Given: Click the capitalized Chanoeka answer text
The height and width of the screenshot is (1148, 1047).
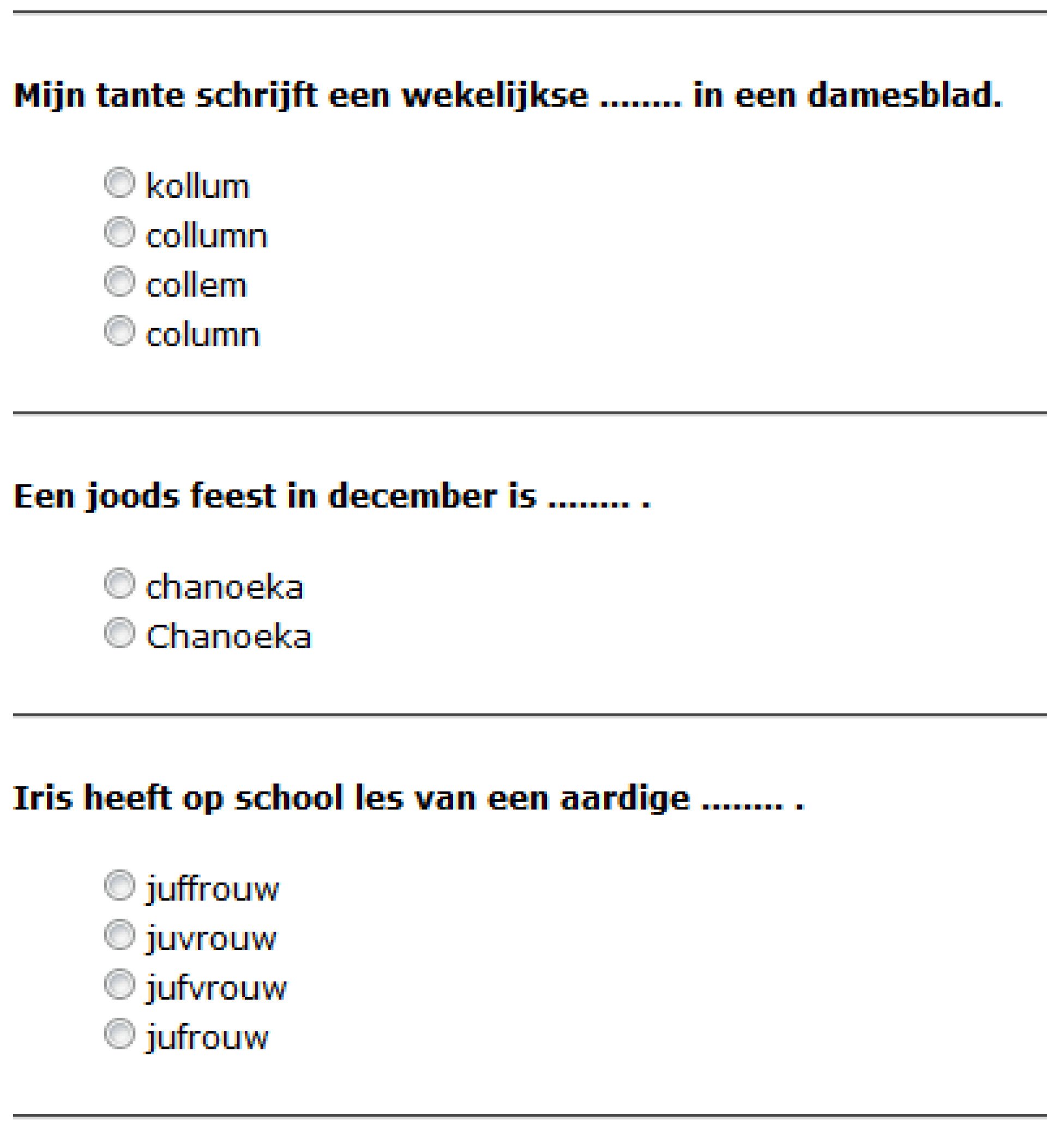Looking at the screenshot, I should [x=229, y=637].
